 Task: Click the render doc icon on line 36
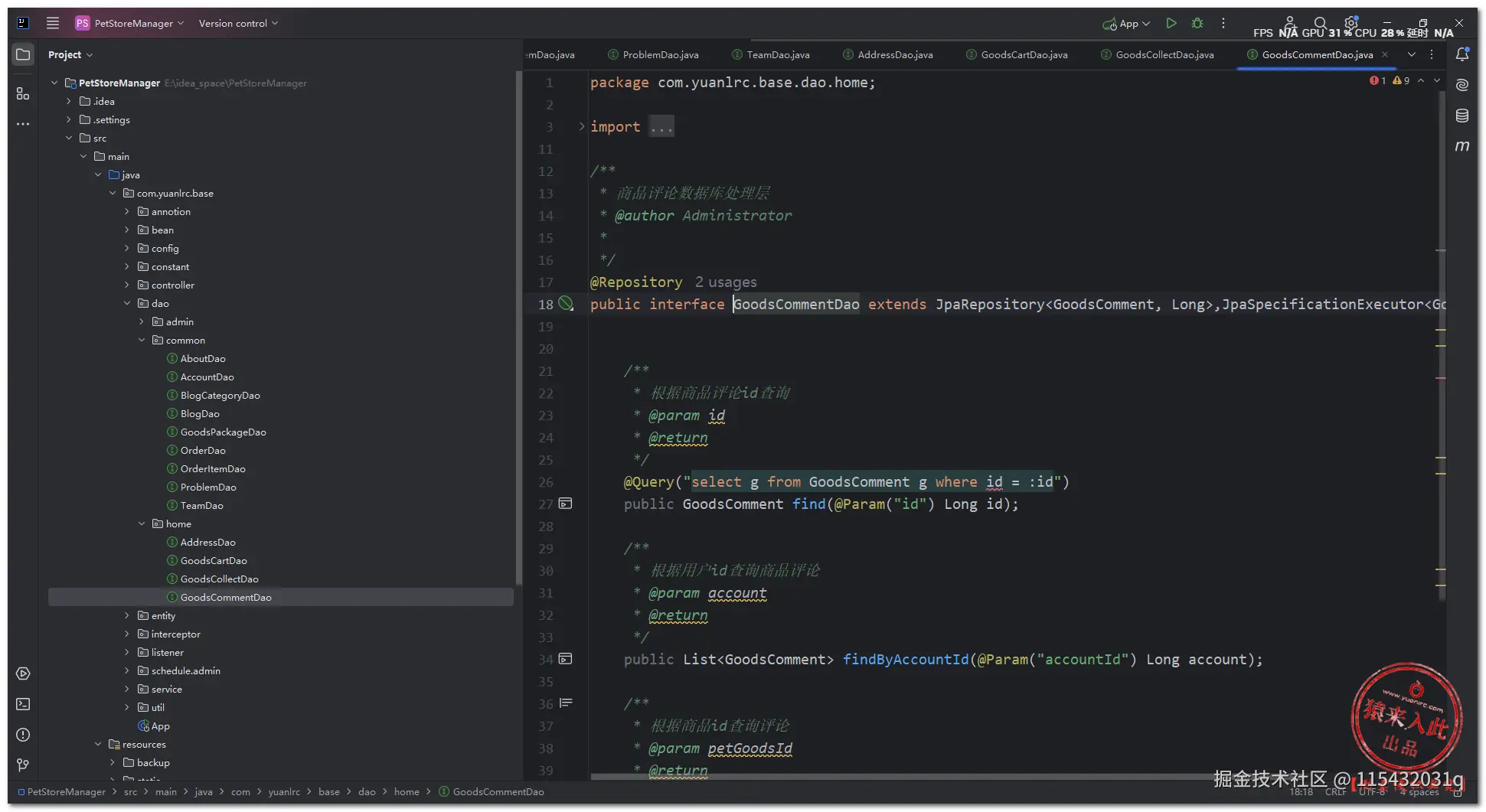pyautogui.click(x=566, y=703)
